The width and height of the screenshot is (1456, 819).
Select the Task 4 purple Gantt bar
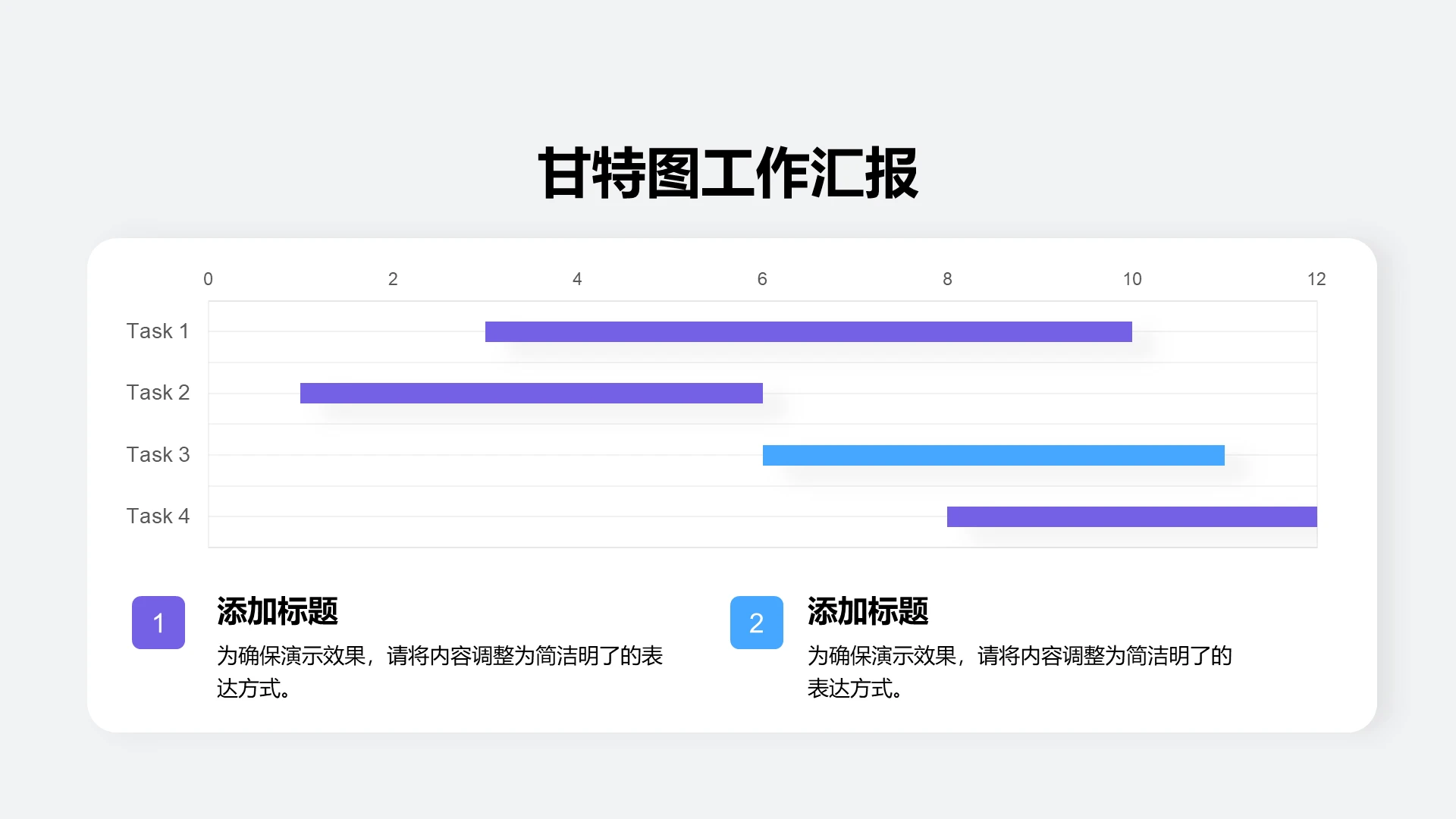(x=1132, y=516)
